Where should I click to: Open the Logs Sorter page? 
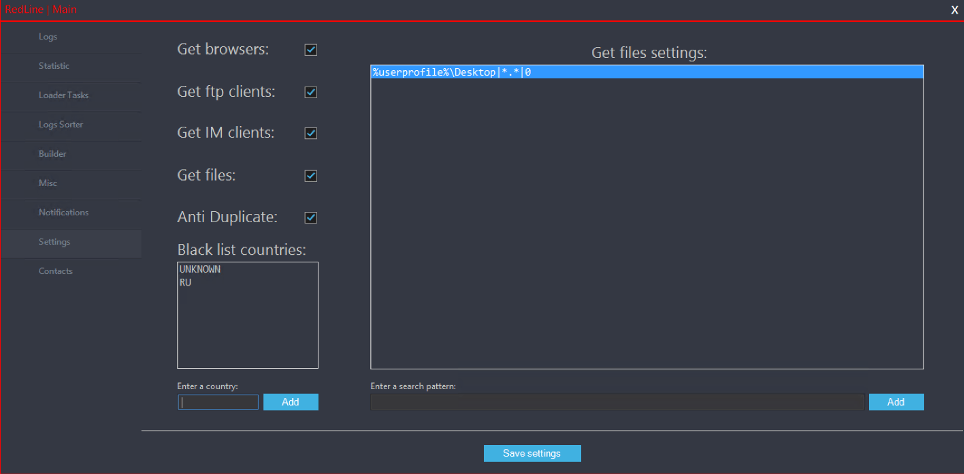click(x=61, y=125)
